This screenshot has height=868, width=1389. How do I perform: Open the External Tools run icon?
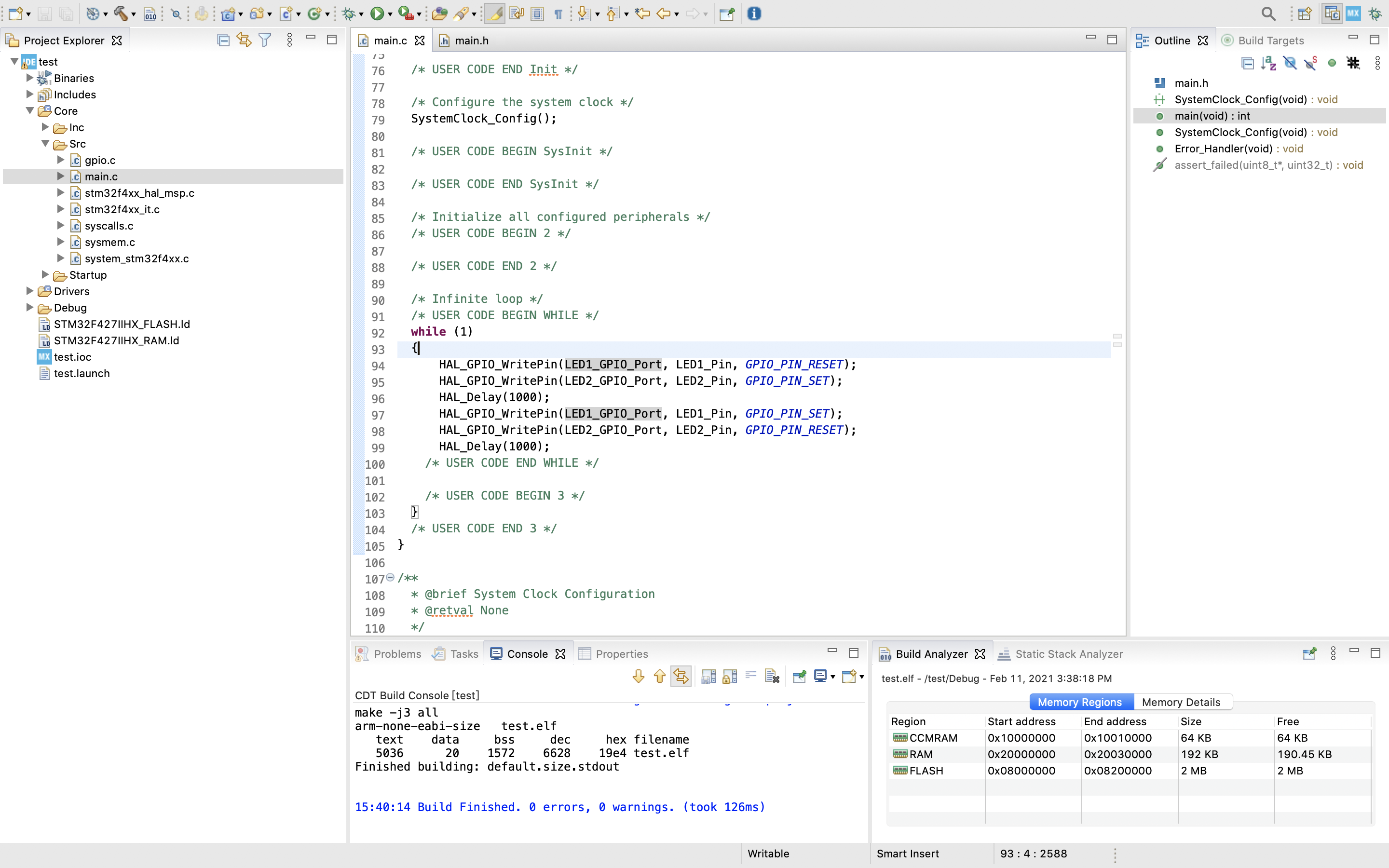pyautogui.click(x=406, y=13)
